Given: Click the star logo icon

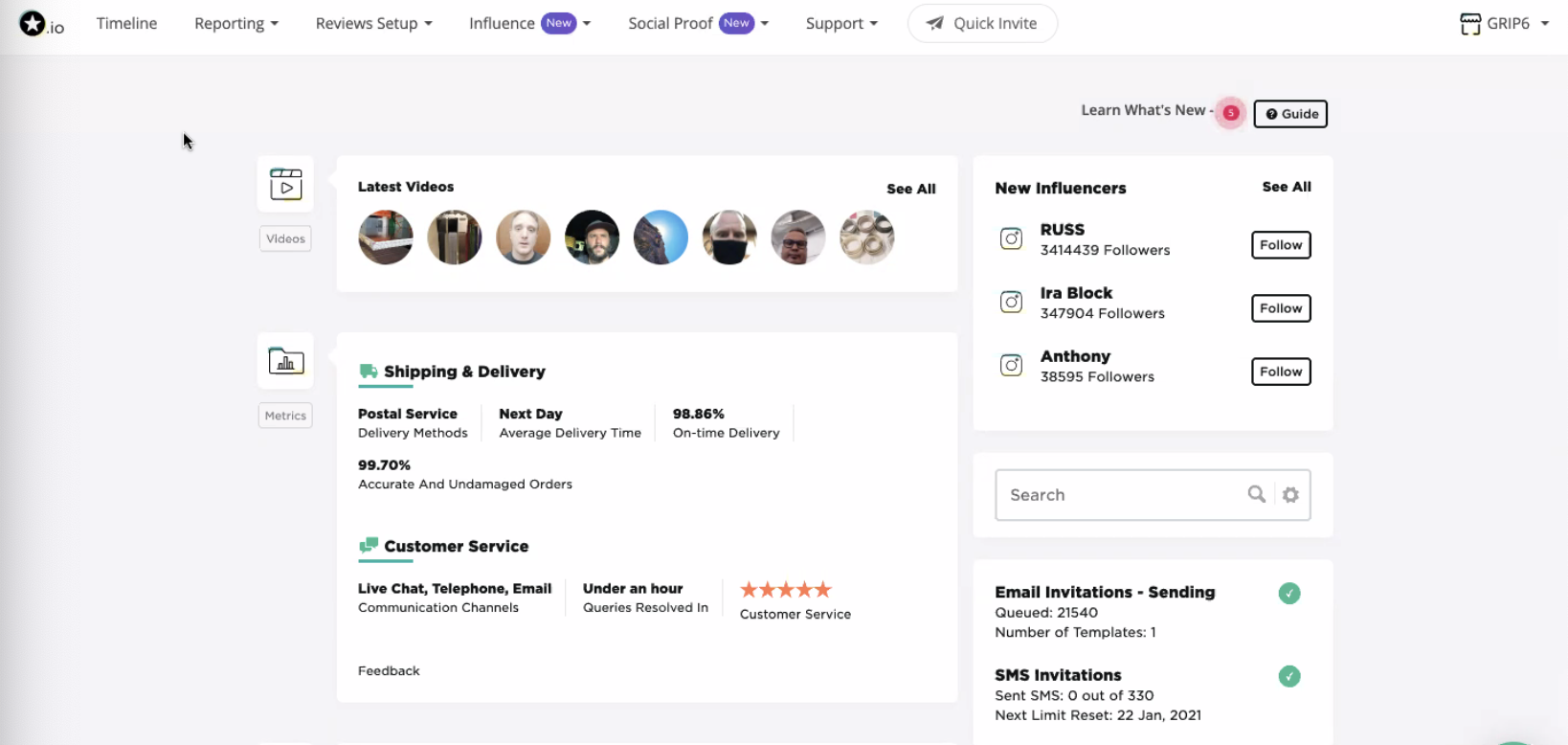Looking at the screenshot, I should pyautogui.click(x=33, y=23).
